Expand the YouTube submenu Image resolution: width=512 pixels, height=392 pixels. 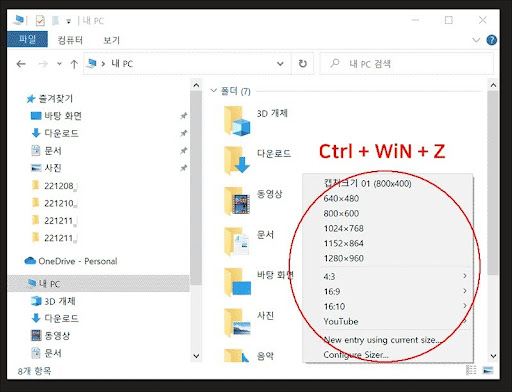(x=388, y=321)
